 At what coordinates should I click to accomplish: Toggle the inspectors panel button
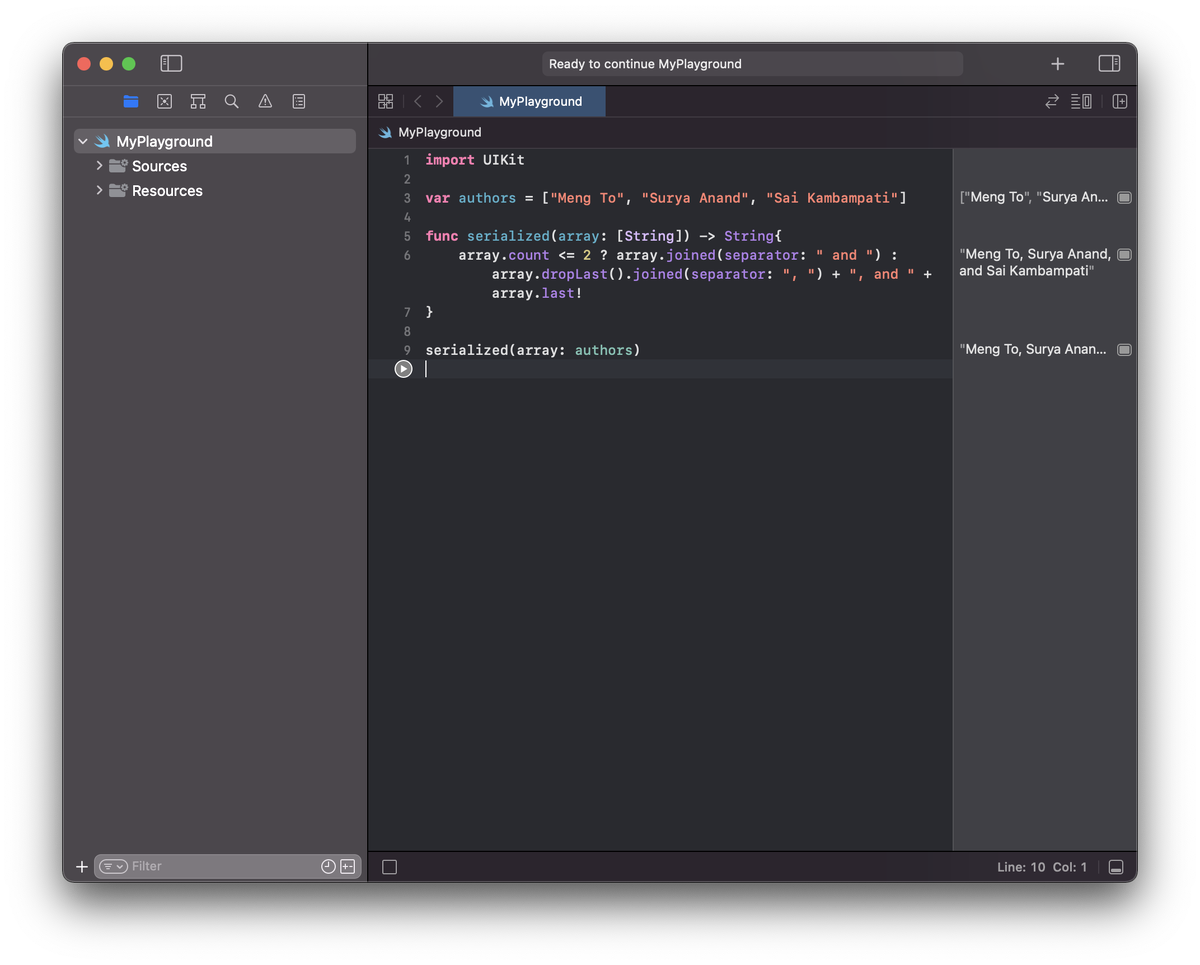click(x=1109, y=63)
